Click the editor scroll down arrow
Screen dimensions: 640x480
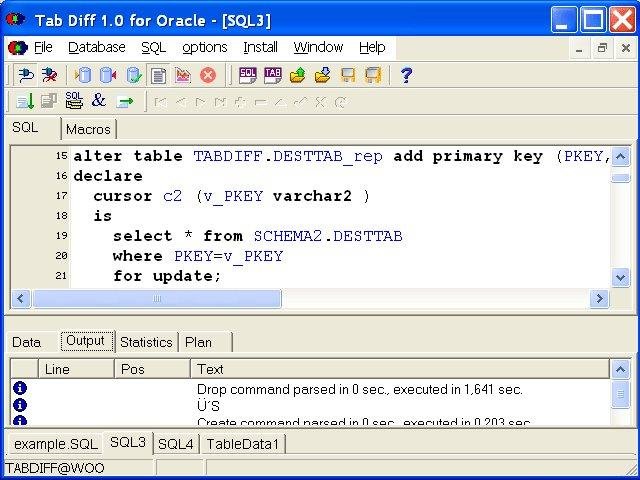tap(620, 278)
